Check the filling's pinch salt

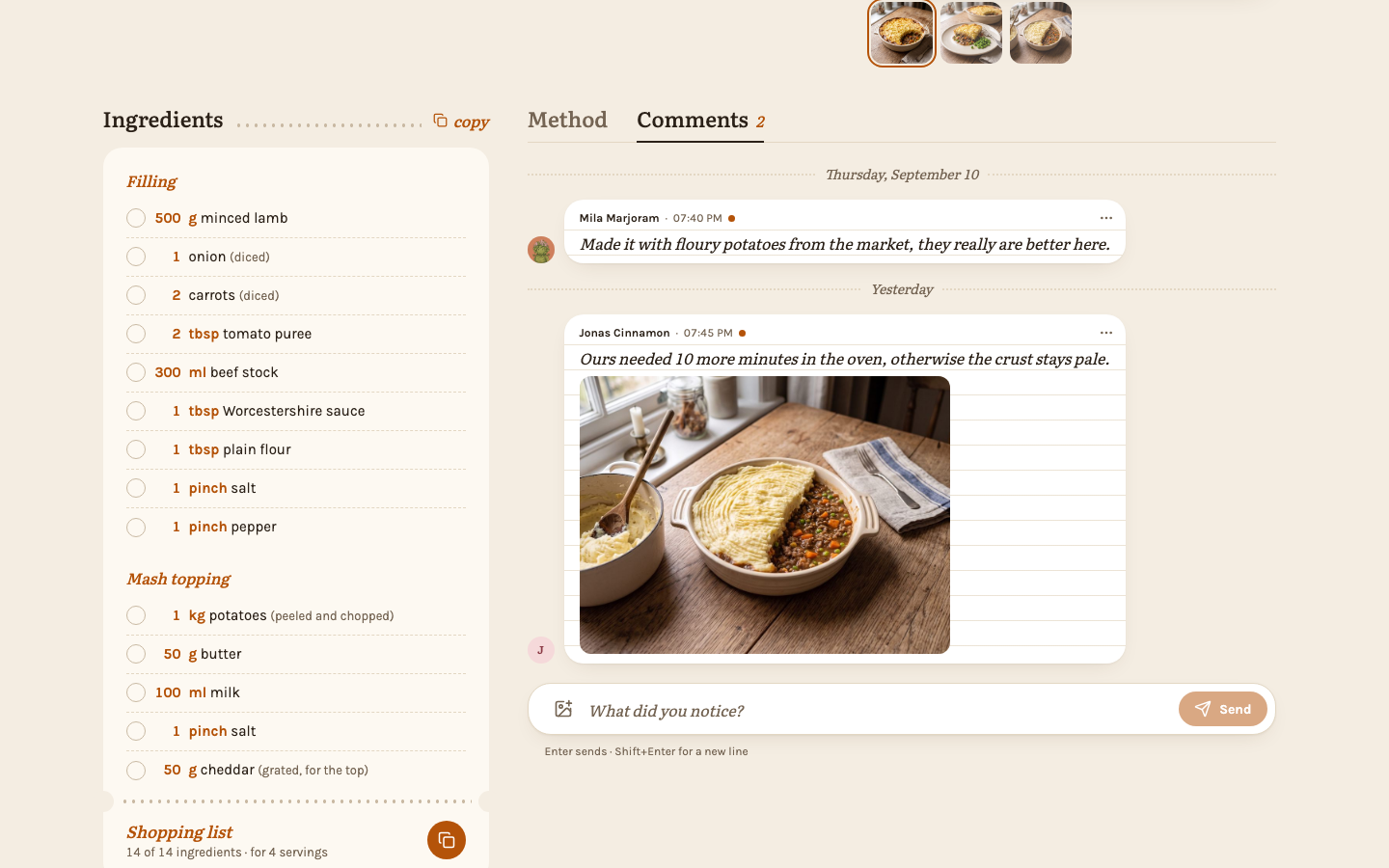point(136,488)
